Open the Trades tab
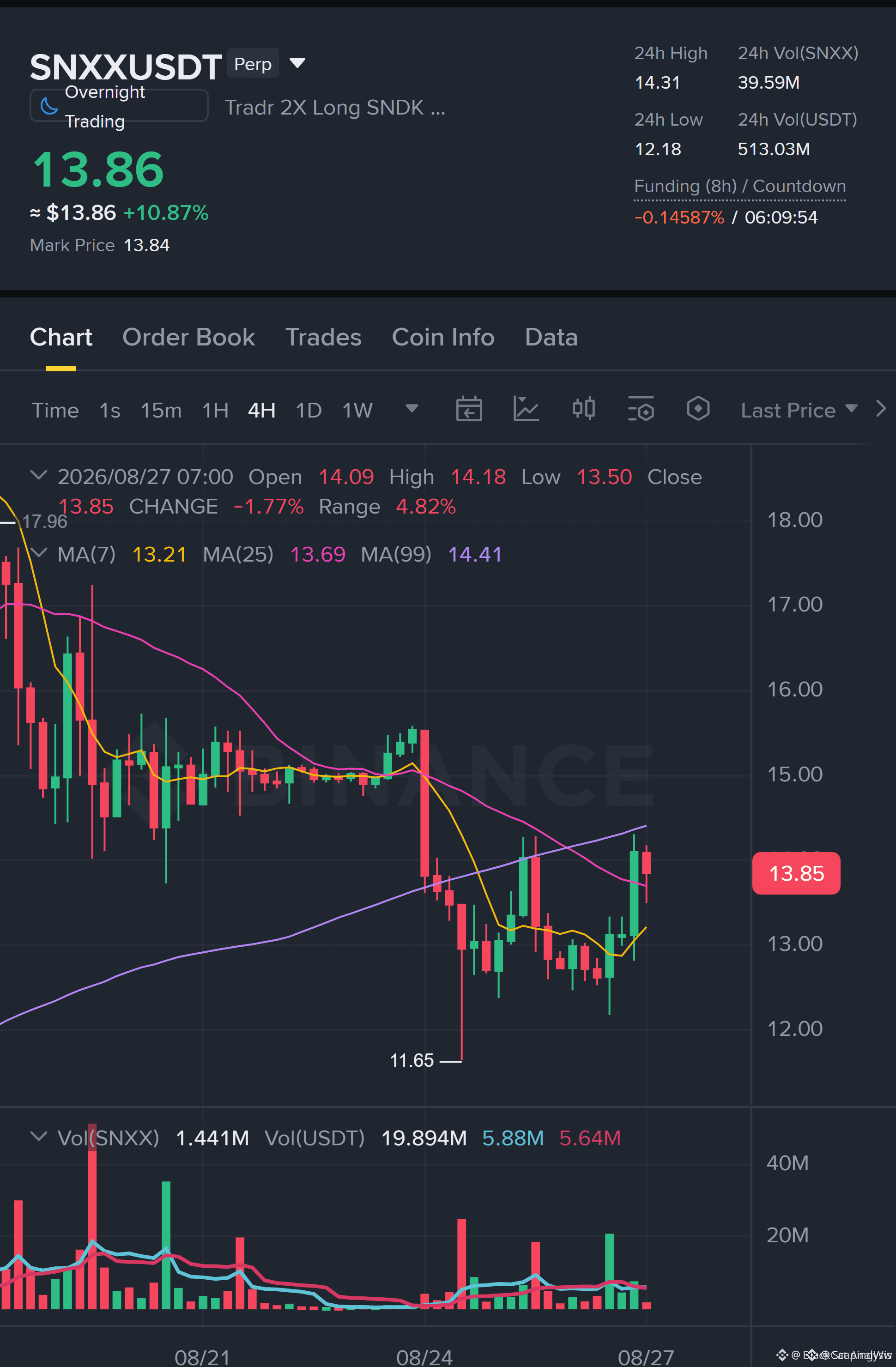 point(323,337)
